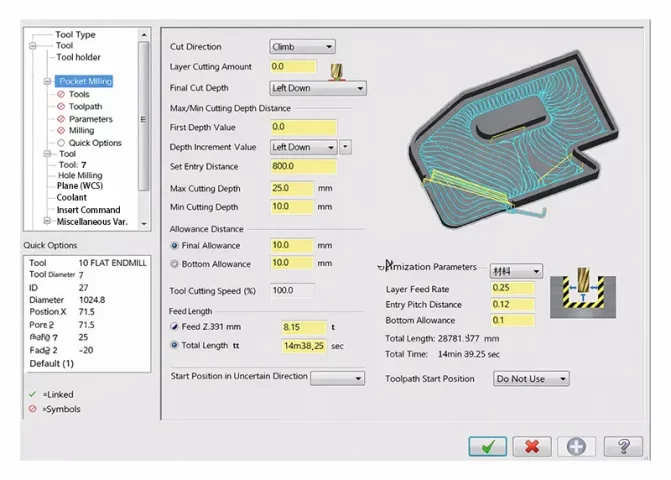This screenshot has height=480, width=671.
Task: Click the tree panel scrollbar thumb
Action: pyautogui.click(x=144, y=116)
